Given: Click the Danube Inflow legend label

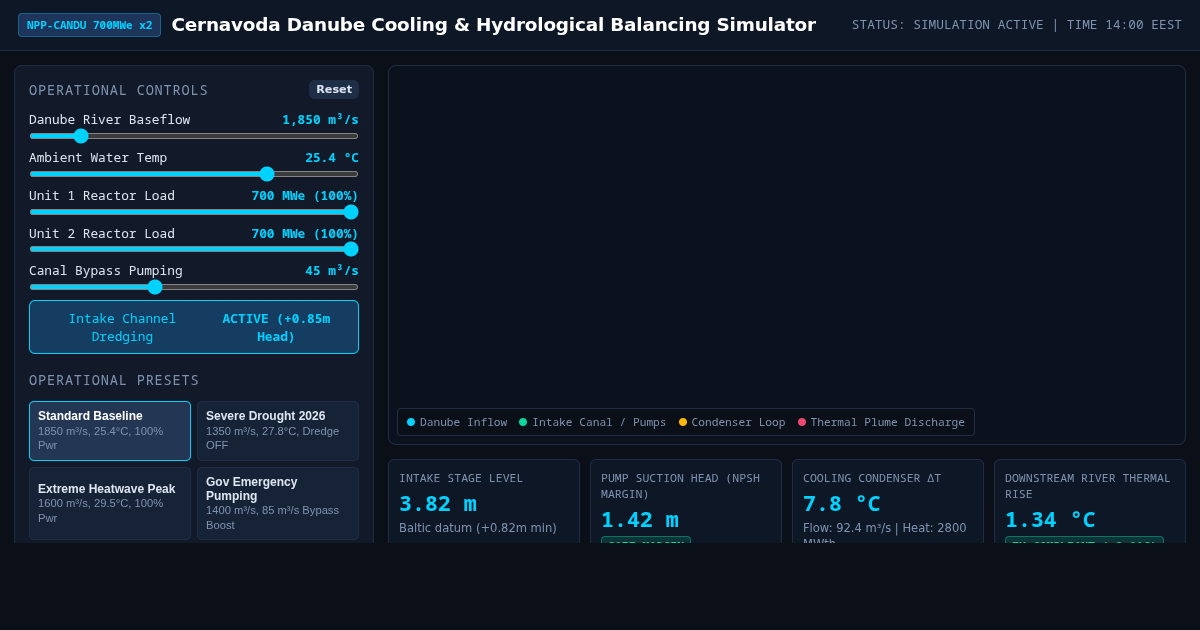Looking at the screenshot, I should tap(463, 422).
